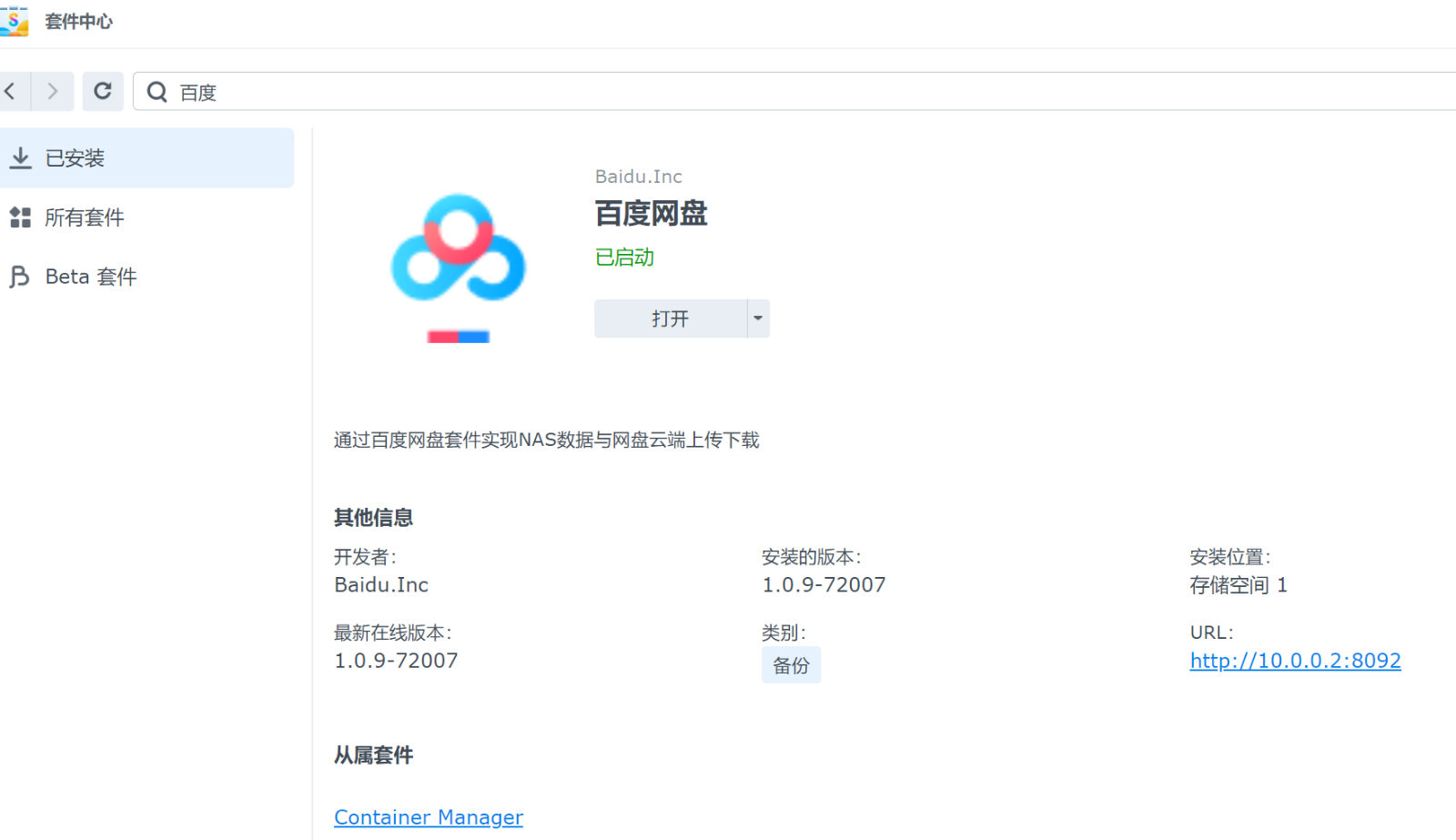Viewport: 1456px width, 840px height.
Task: Click the 百度网盘 package title
Action: tap(651, 214)
